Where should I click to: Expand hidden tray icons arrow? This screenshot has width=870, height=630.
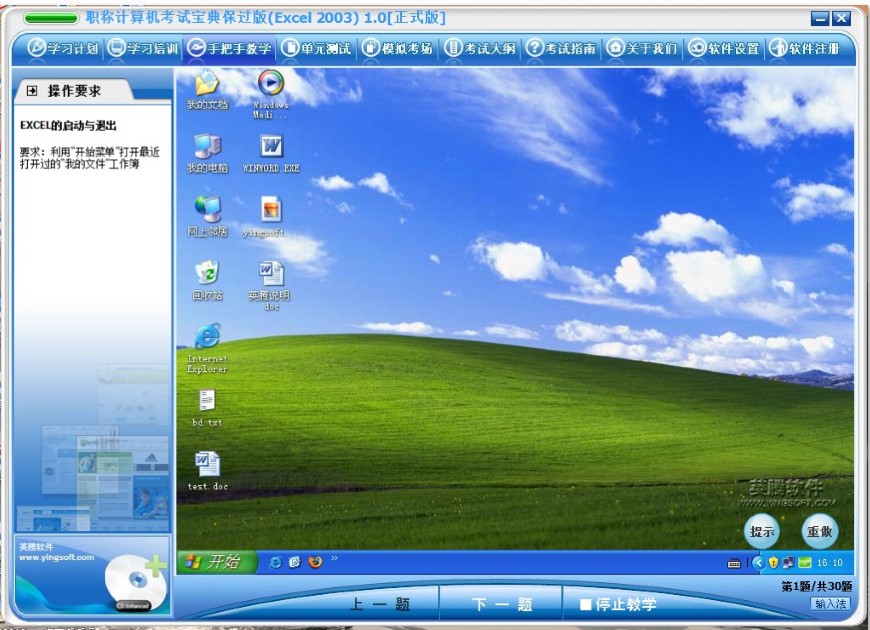click(x=758, y=563)
